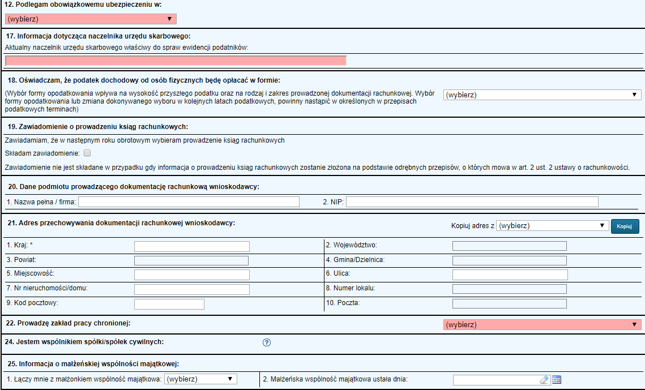Click the naczelnik urzędu skarbowego field
This screenshot has width=645, height=390.
pyautogui.click(x=176, y=61)
